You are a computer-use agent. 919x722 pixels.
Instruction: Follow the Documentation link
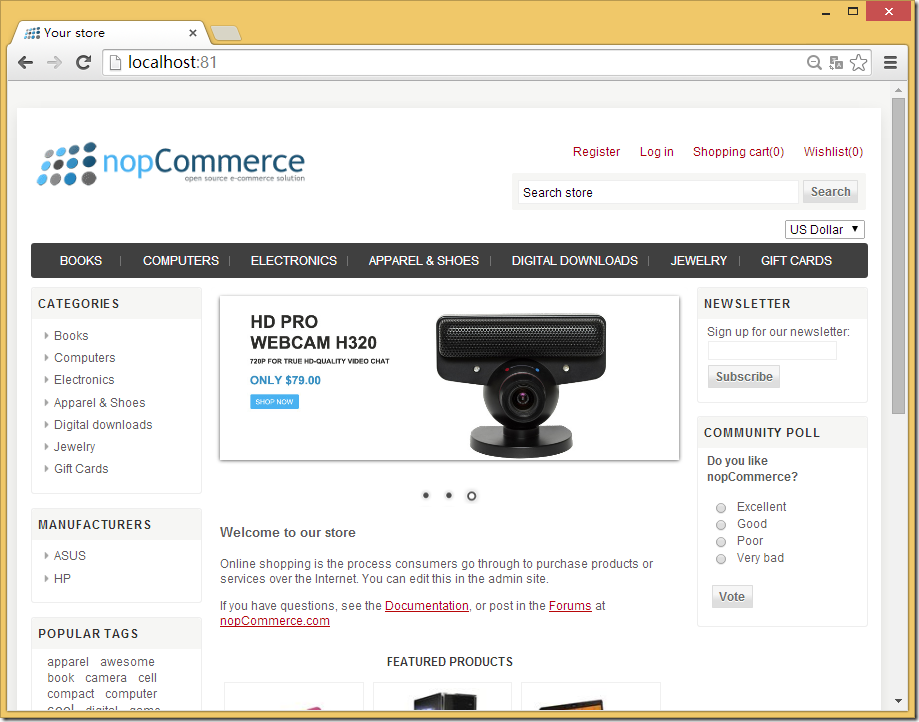click(x=427, y=606)
